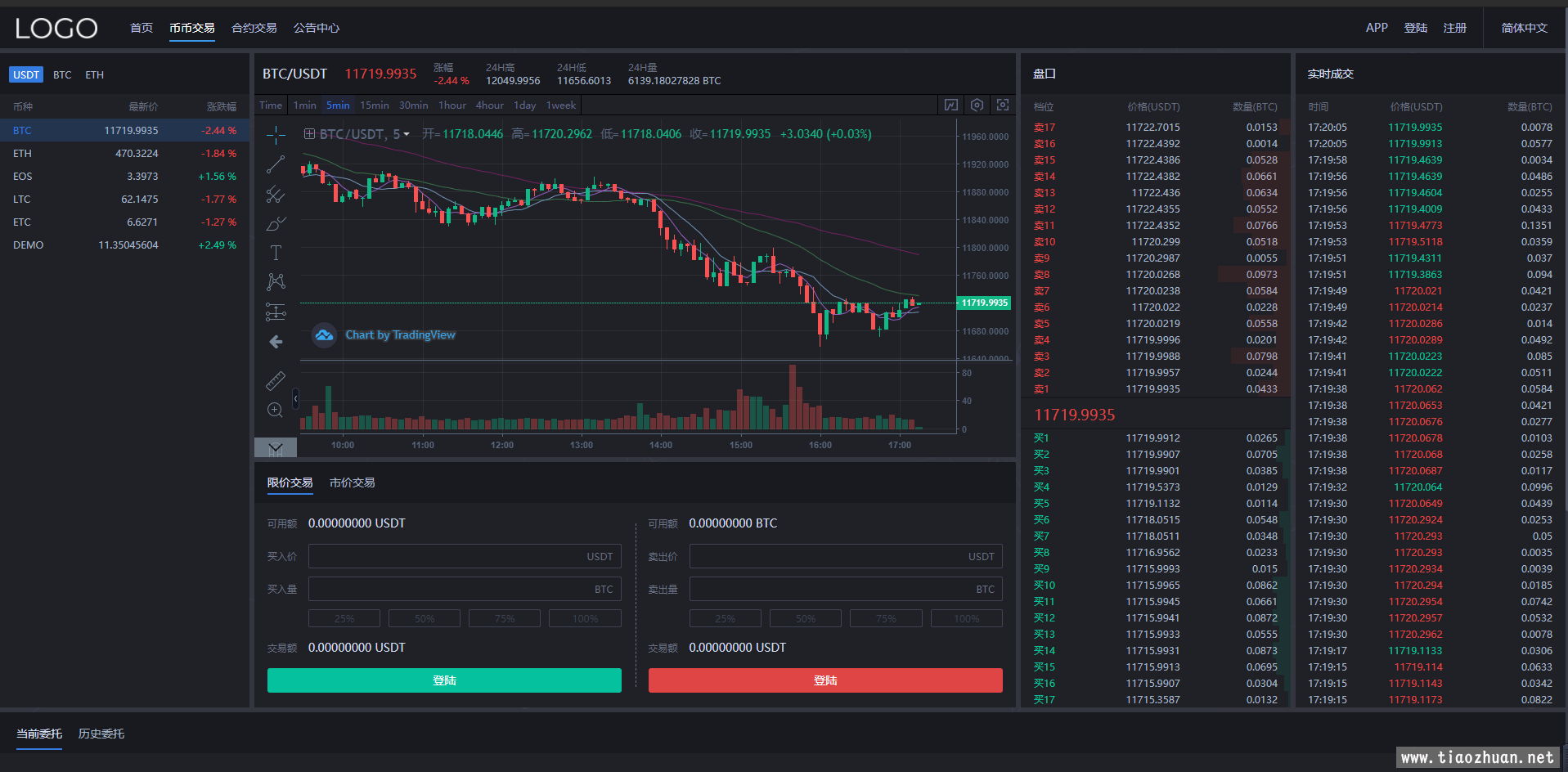The height and width of the screenshot is (772, 1568).
Task: Set buy amount to 50%
Action: pyautogui.click(x=424, y=618)
